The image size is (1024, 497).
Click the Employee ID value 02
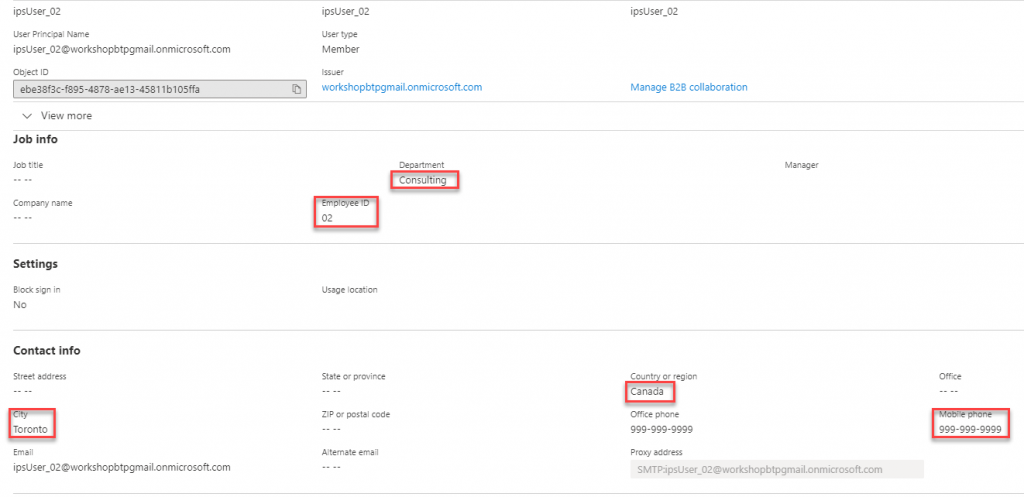327,218
